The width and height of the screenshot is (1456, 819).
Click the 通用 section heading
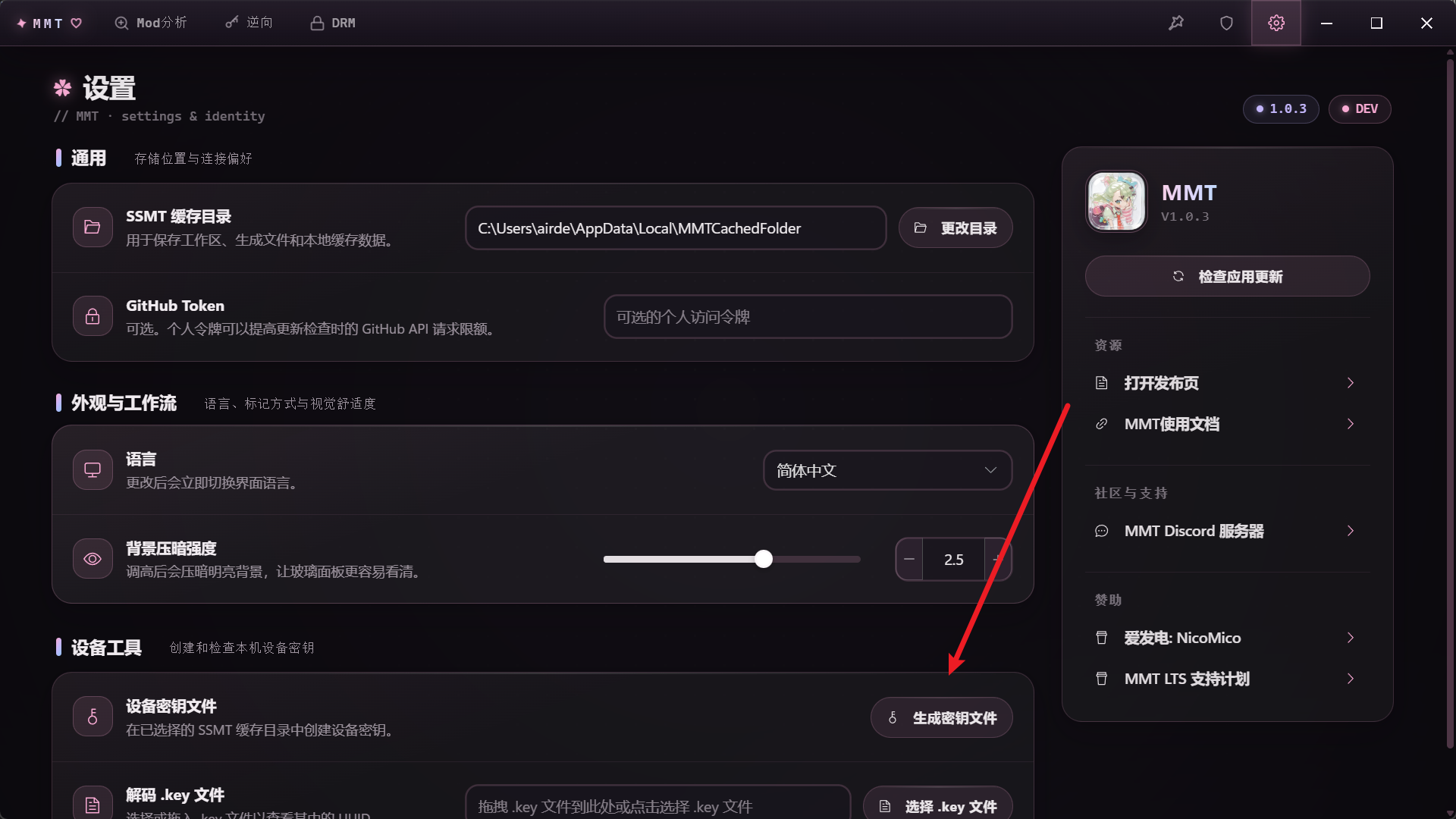click(89, 158)
